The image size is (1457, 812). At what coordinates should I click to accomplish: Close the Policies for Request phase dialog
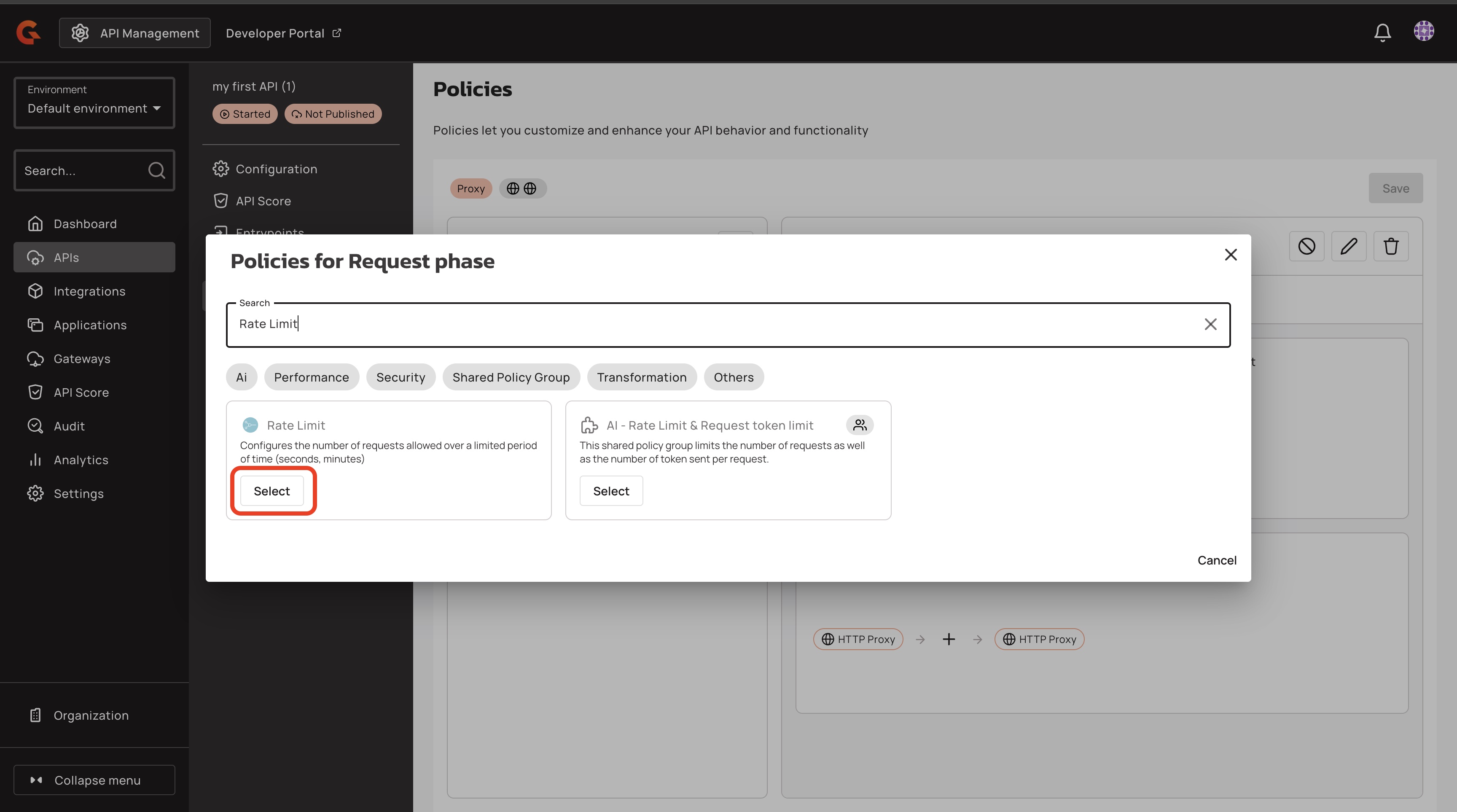pos(1230,255)
